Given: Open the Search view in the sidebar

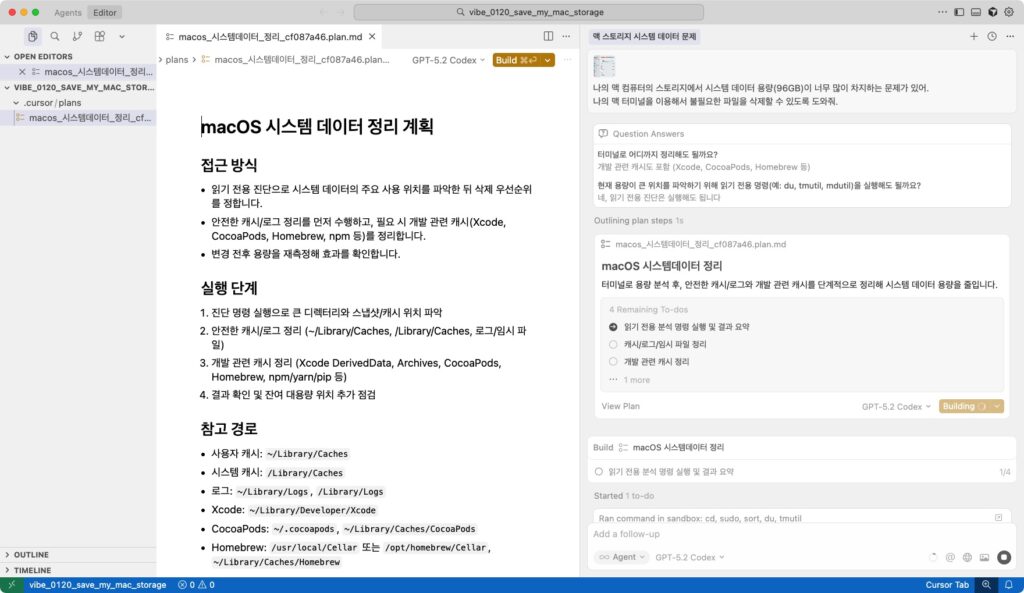Looking at the screenshot, I should 55,36.
